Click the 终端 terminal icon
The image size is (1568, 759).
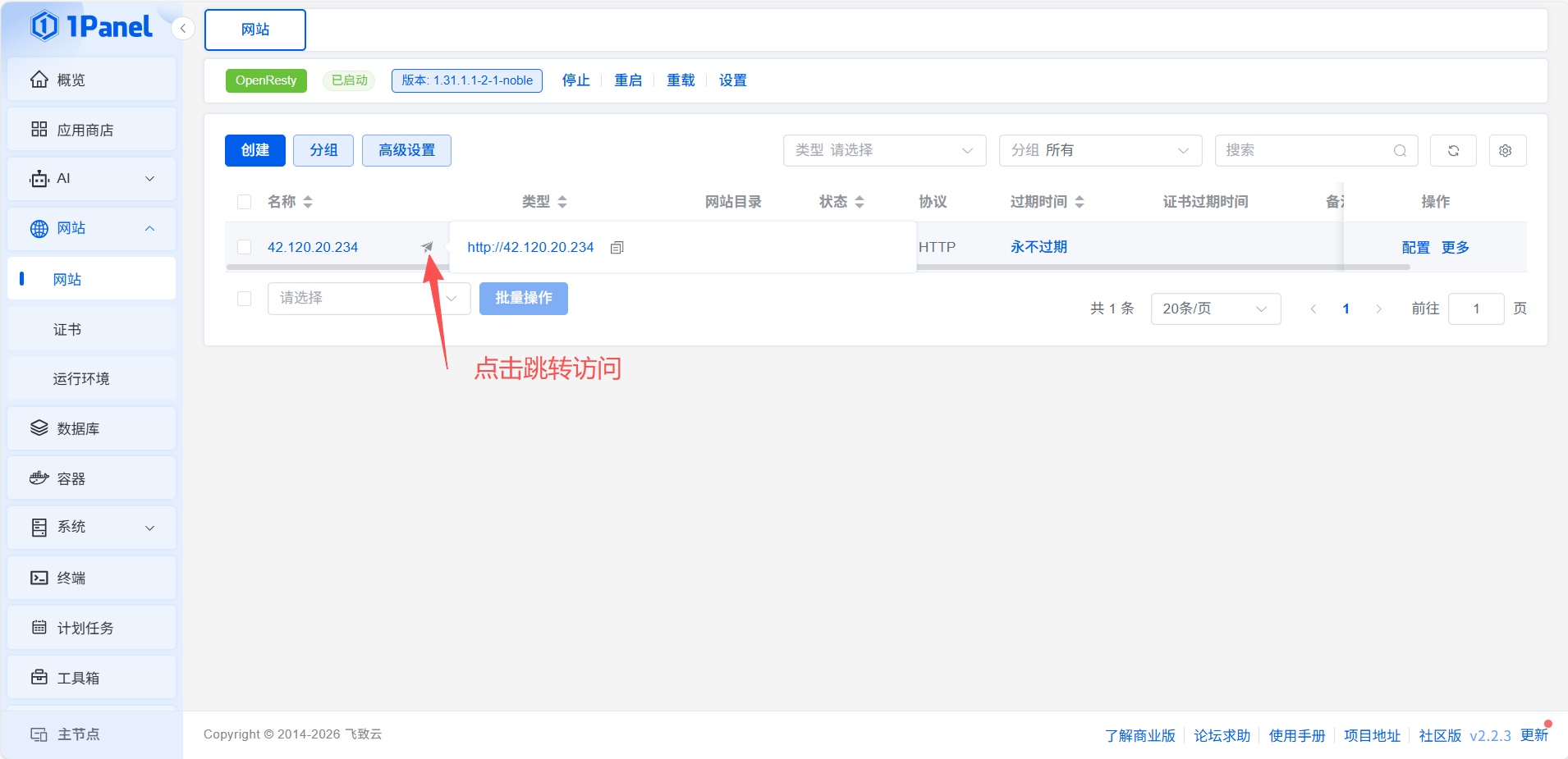pos(39,578)
